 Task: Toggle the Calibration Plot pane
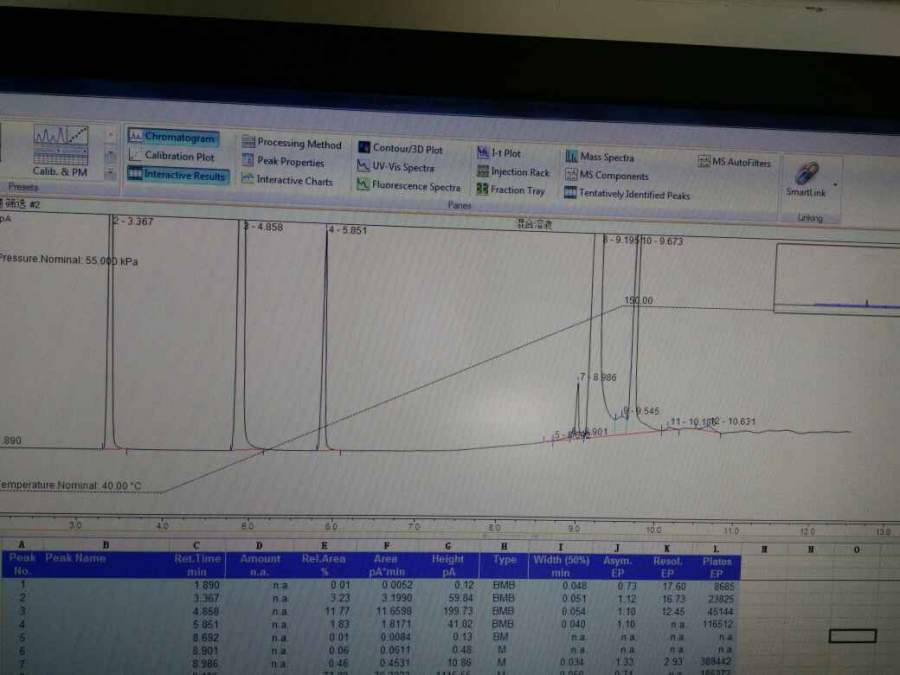(172, 156)
